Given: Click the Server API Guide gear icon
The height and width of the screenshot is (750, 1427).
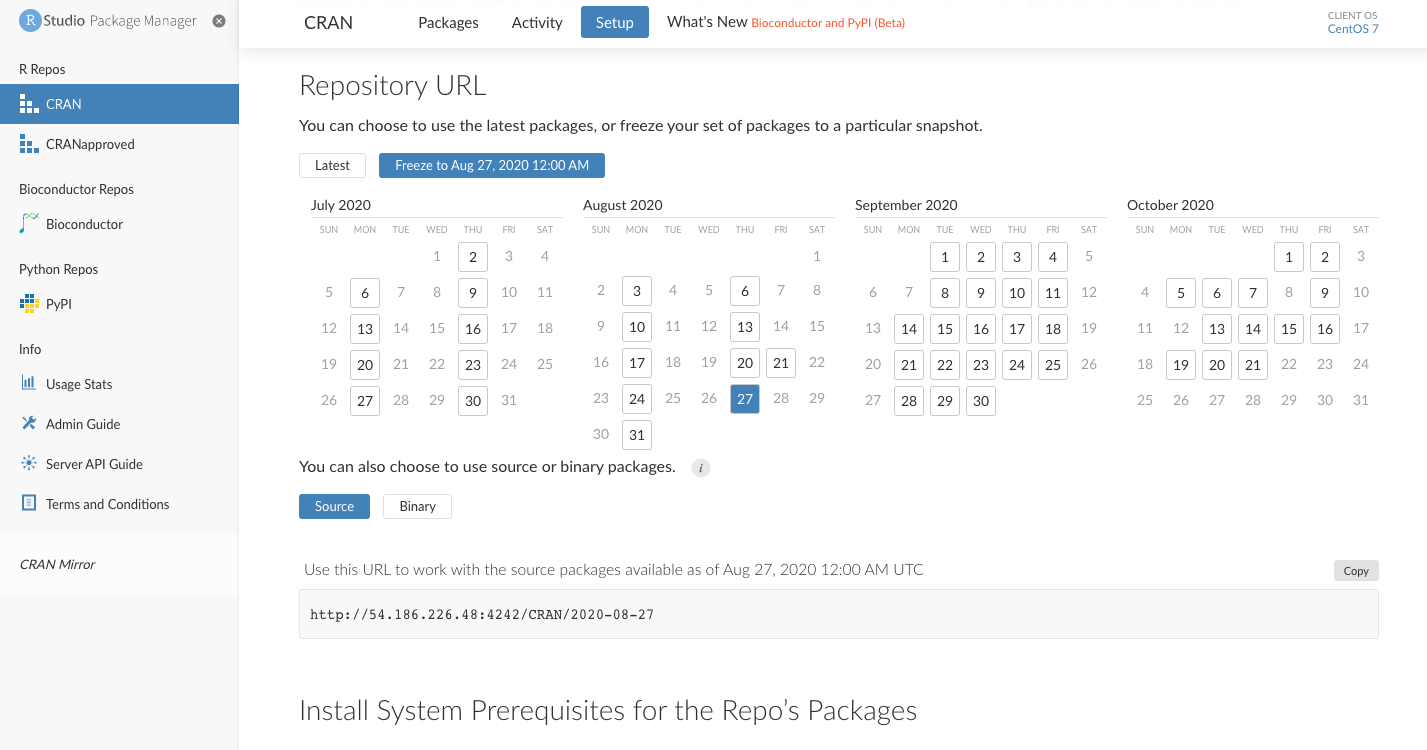Looking at the screenshot, I should click(x=29, y=464).
